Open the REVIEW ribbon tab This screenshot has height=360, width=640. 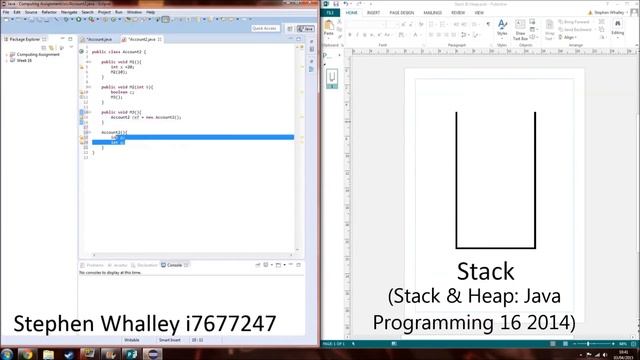coord(458,13)
